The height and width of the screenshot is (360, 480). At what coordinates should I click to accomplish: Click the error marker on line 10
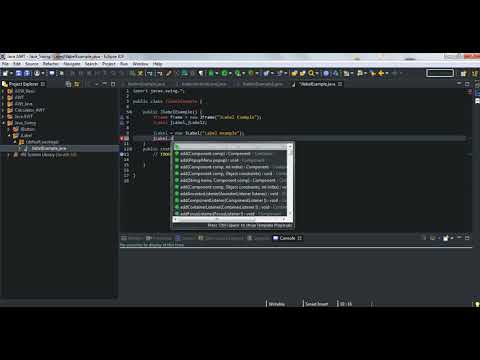(x=122, y=138)
